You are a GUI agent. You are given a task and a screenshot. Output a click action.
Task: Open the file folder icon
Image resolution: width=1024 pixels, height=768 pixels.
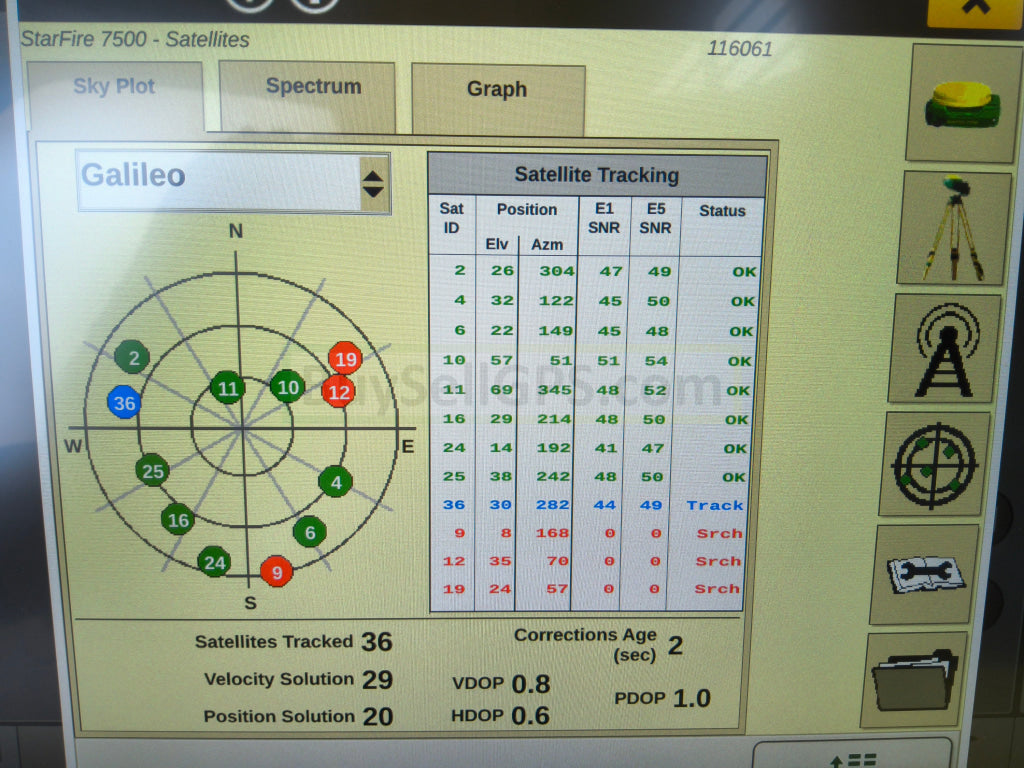(x=914, y=680)
